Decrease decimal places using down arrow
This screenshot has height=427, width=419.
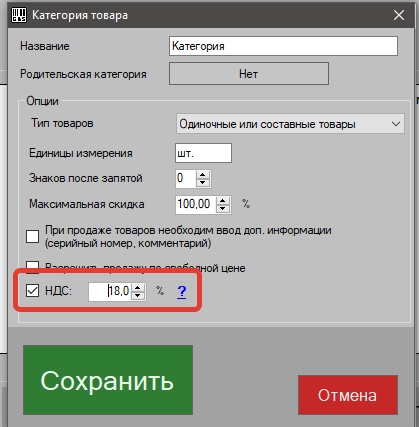[203, 183]
